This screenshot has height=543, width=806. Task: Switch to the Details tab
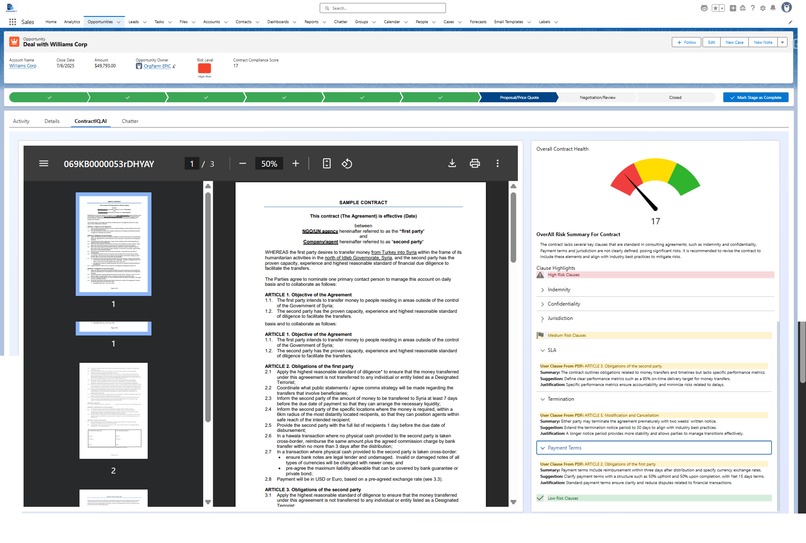(52, 121)
